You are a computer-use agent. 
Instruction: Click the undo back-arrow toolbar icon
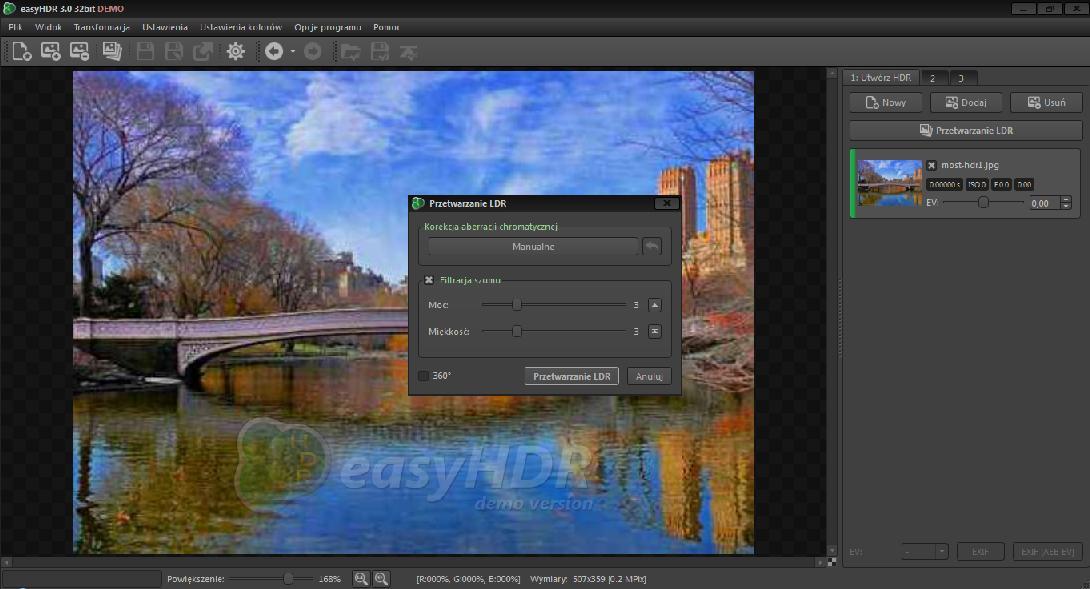tap(274, 51)
